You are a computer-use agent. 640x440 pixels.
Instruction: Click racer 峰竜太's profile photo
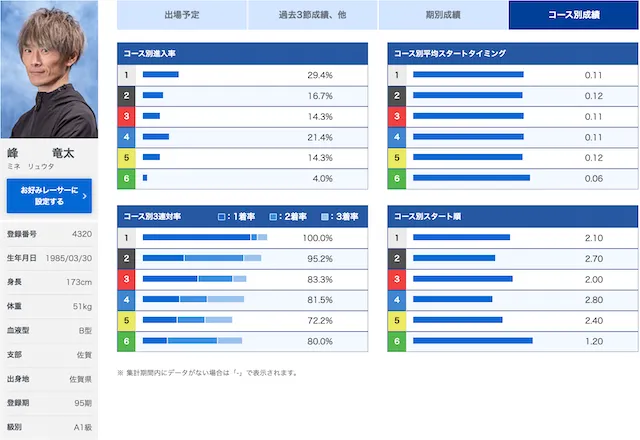tap(49, 69)
